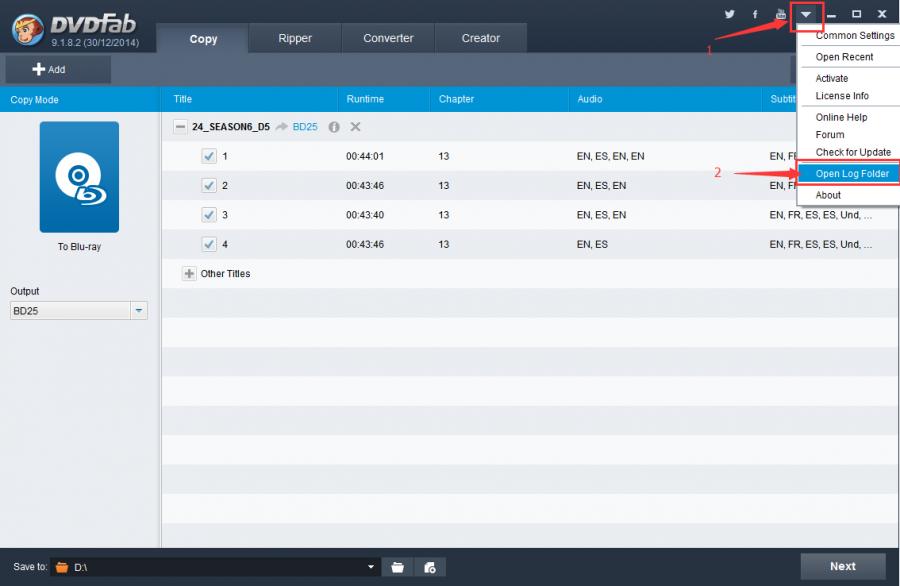Click audio EN, ES of title 4

point(592,244)
